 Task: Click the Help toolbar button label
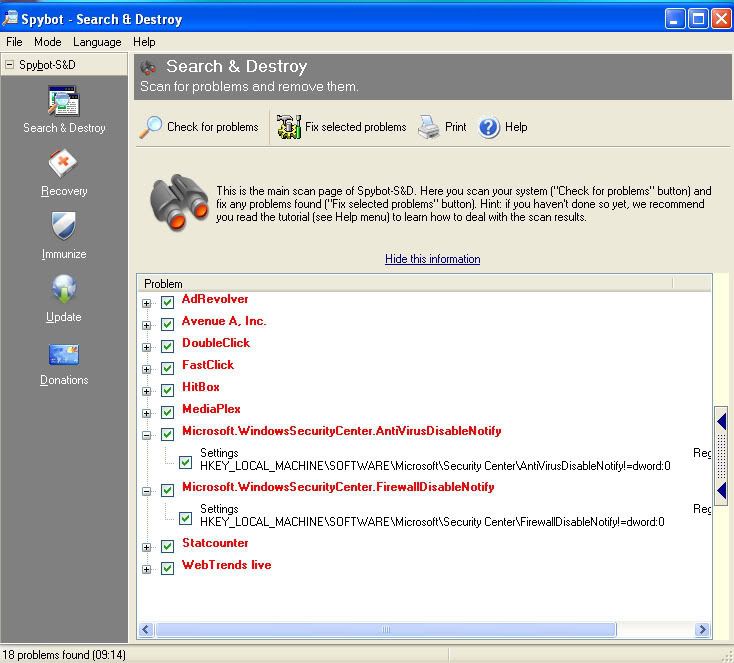(516, 127)
